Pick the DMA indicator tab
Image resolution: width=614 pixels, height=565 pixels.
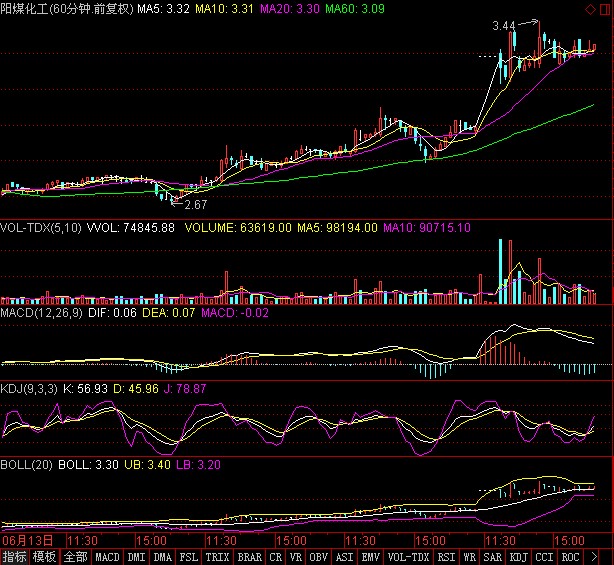[163, 557]
